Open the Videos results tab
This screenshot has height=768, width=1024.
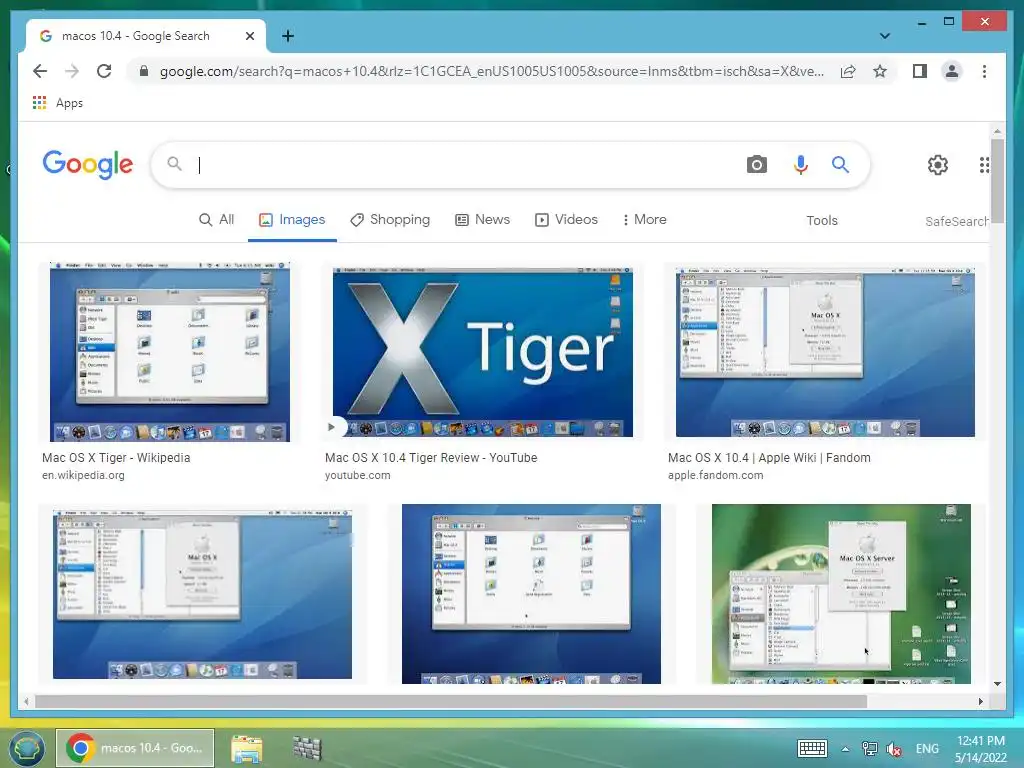[566, 219]
